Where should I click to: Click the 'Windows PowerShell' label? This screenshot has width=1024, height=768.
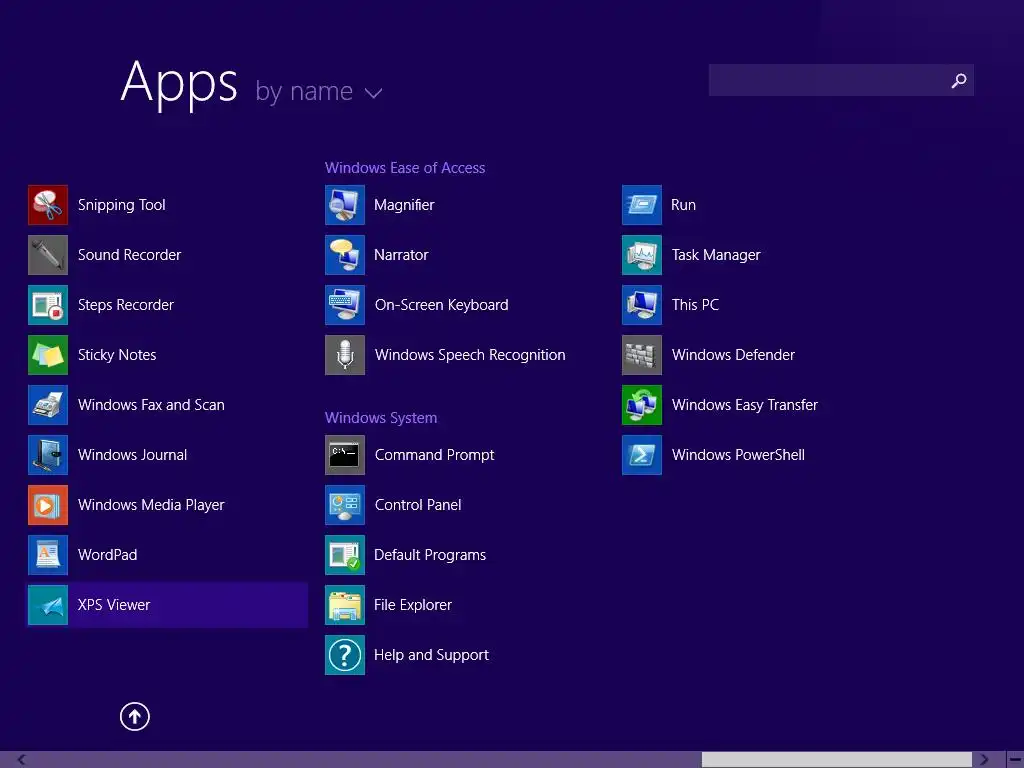[x=738, y=455]
